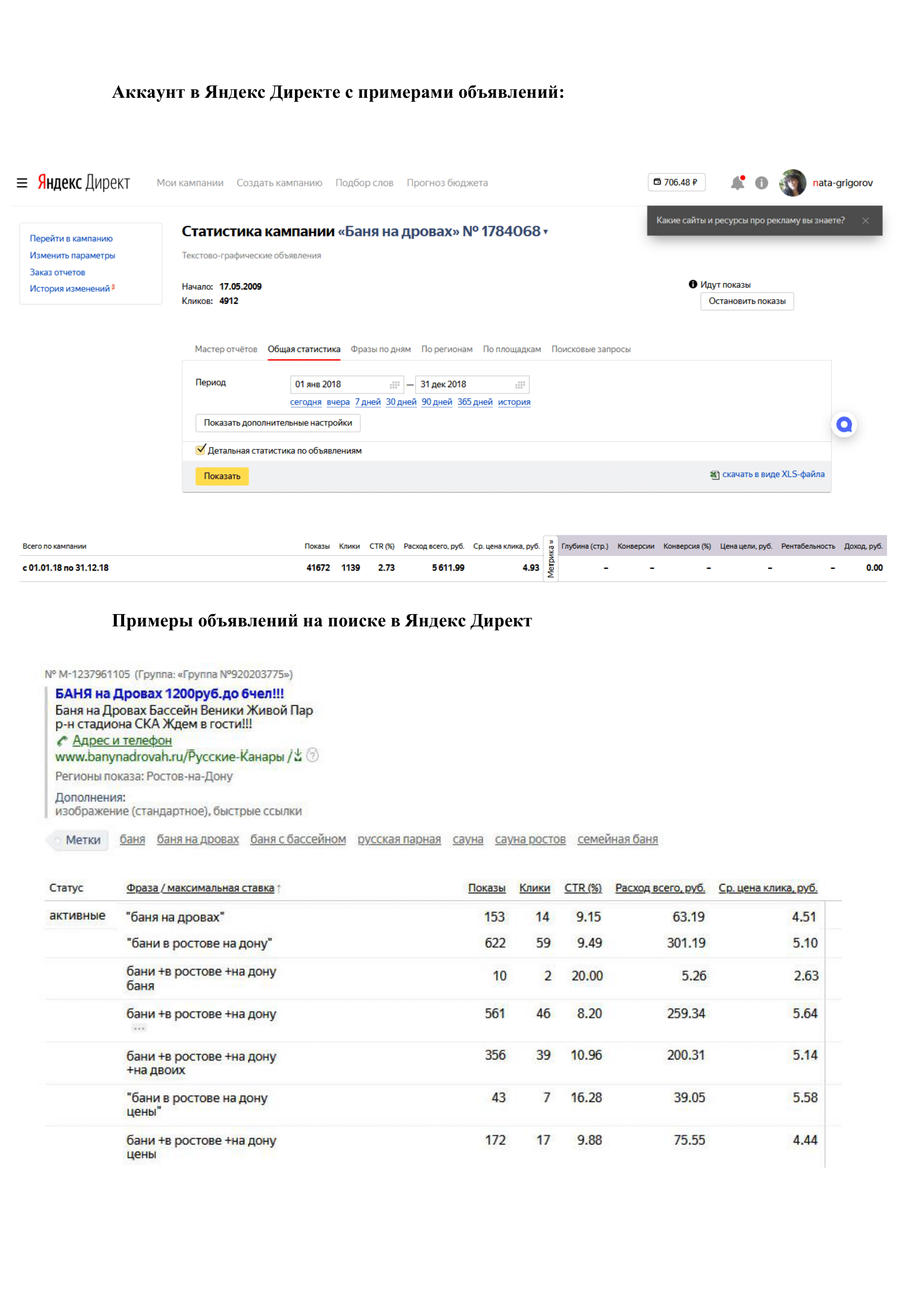
Task: Follow the Изменить параметры link
Action: (72, 255)
